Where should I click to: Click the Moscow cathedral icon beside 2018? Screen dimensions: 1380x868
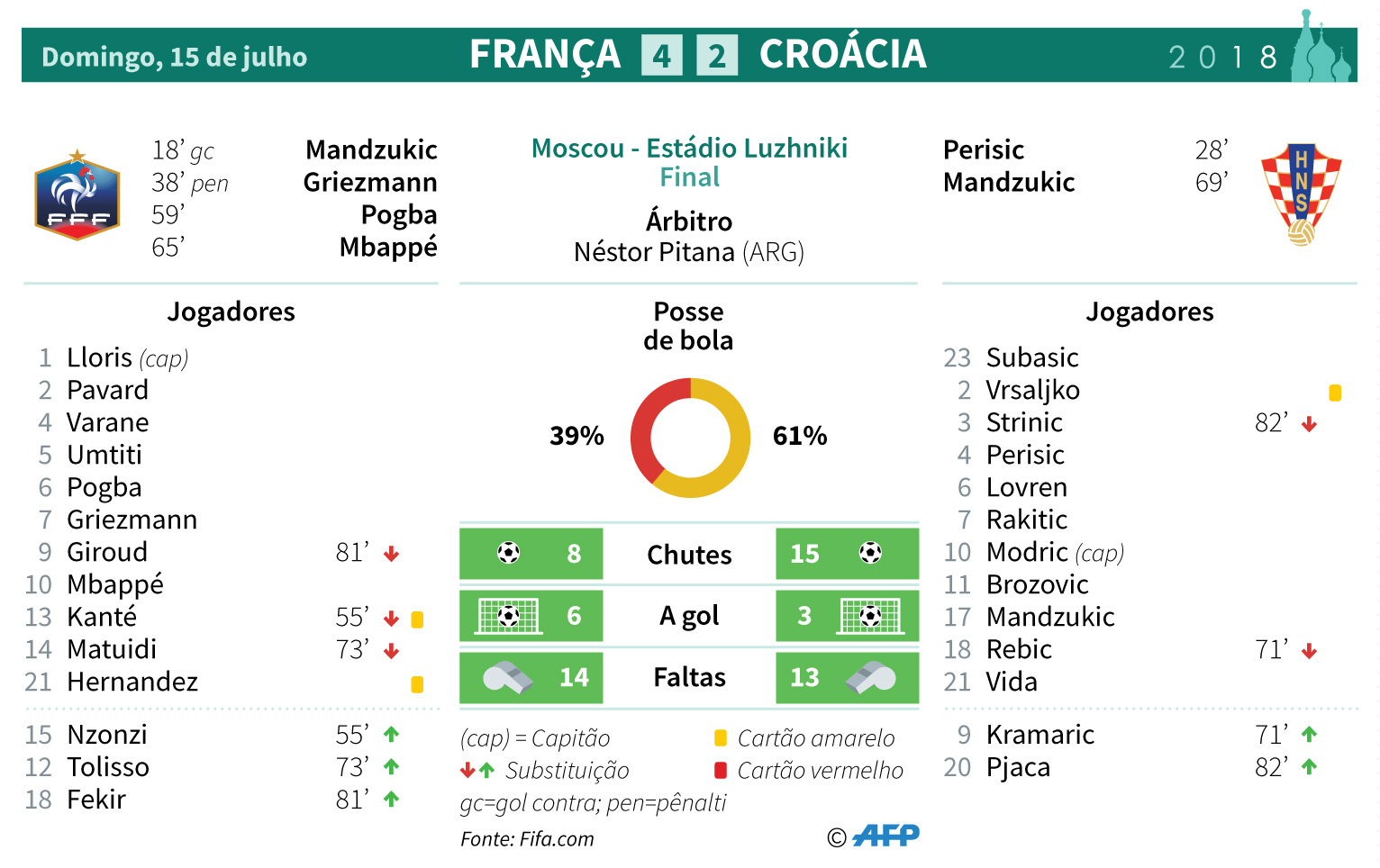(x=1321, y=50)
